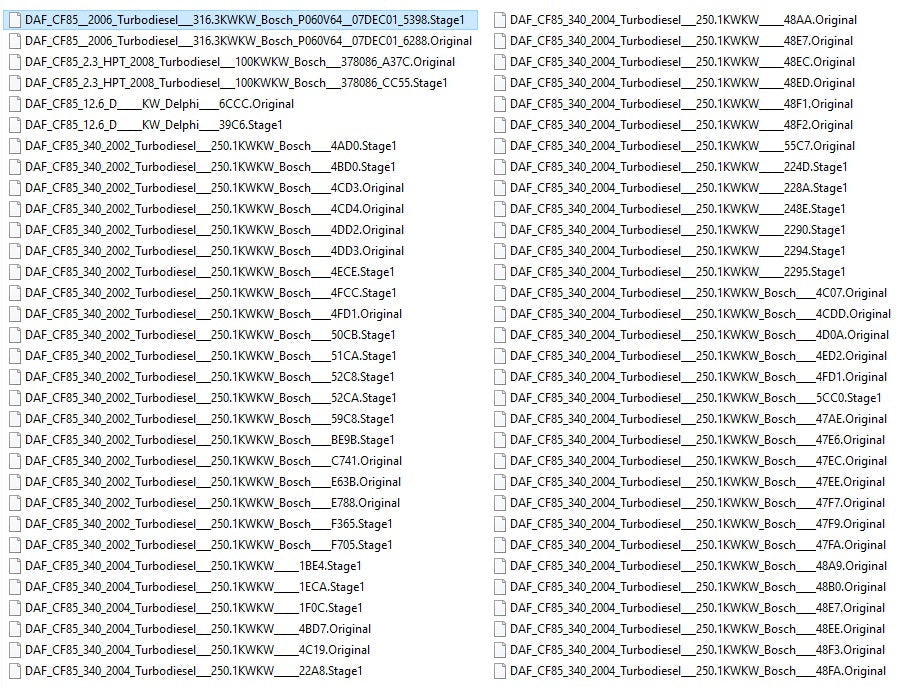The width and height of the screenshot is (907, 687).
Task: Click the file icon for Bosch 4AD0.Stage1
Action: pyautogui.click(x=14, y=146)
